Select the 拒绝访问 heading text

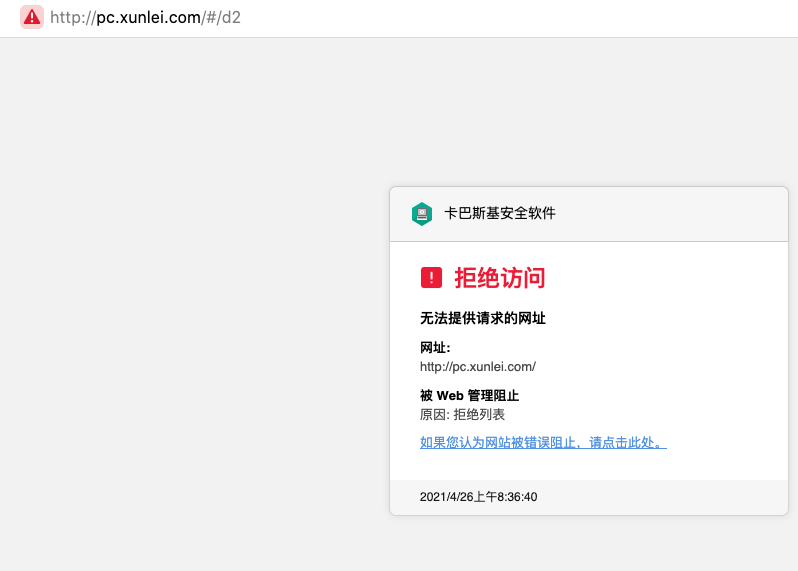point(500,278)
